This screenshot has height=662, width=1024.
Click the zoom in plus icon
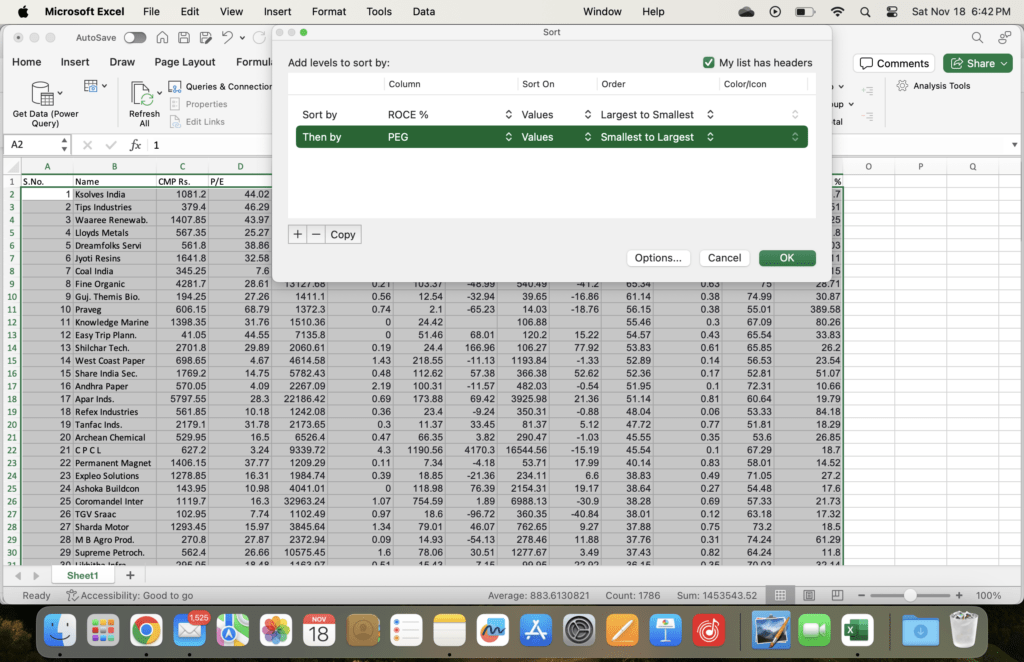[959, 595]
